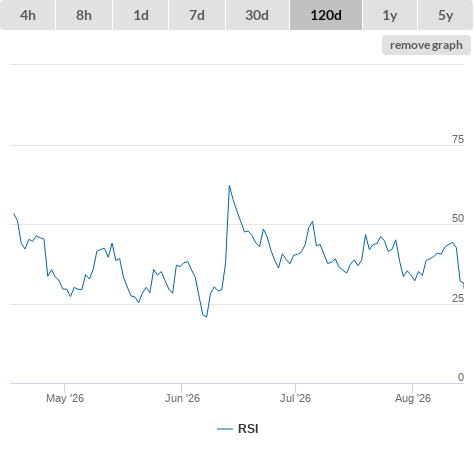Click the 50 y-axis value label
Viewport: 474px width, 455px height.
[x=458, y=218]
